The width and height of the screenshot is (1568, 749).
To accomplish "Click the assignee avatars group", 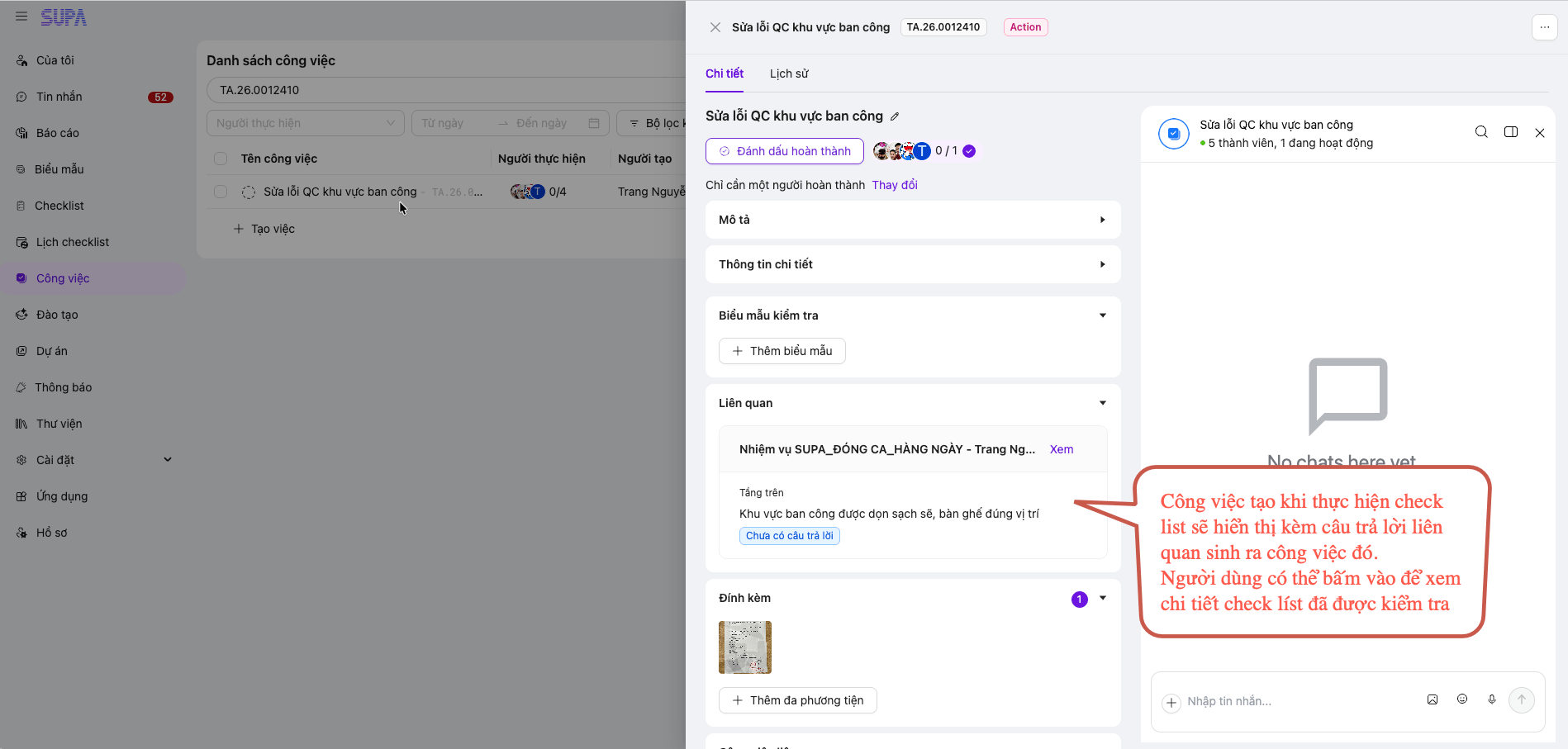I will coord(902,151).
